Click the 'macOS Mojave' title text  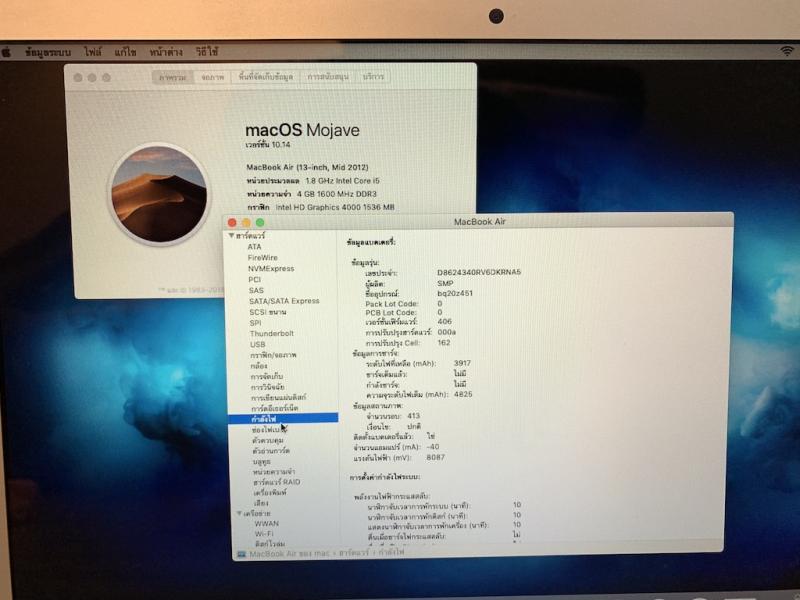pyautogui.click(x=302, y=130)
